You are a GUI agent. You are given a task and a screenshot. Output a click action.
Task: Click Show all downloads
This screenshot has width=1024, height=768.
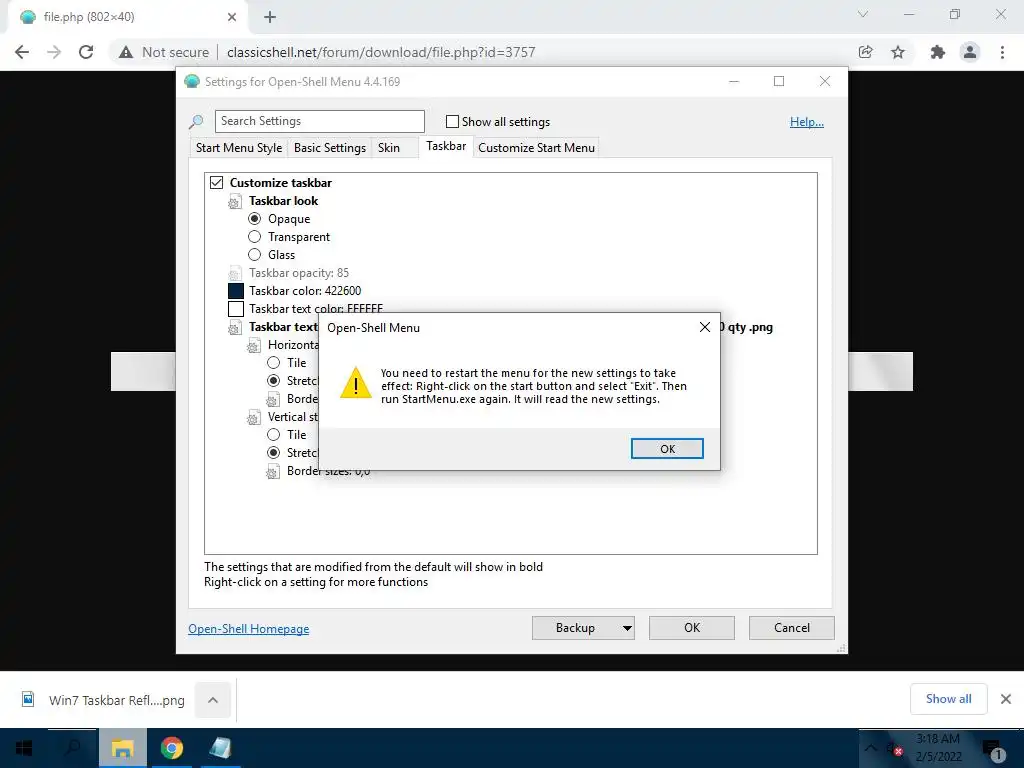click(948, 699)
